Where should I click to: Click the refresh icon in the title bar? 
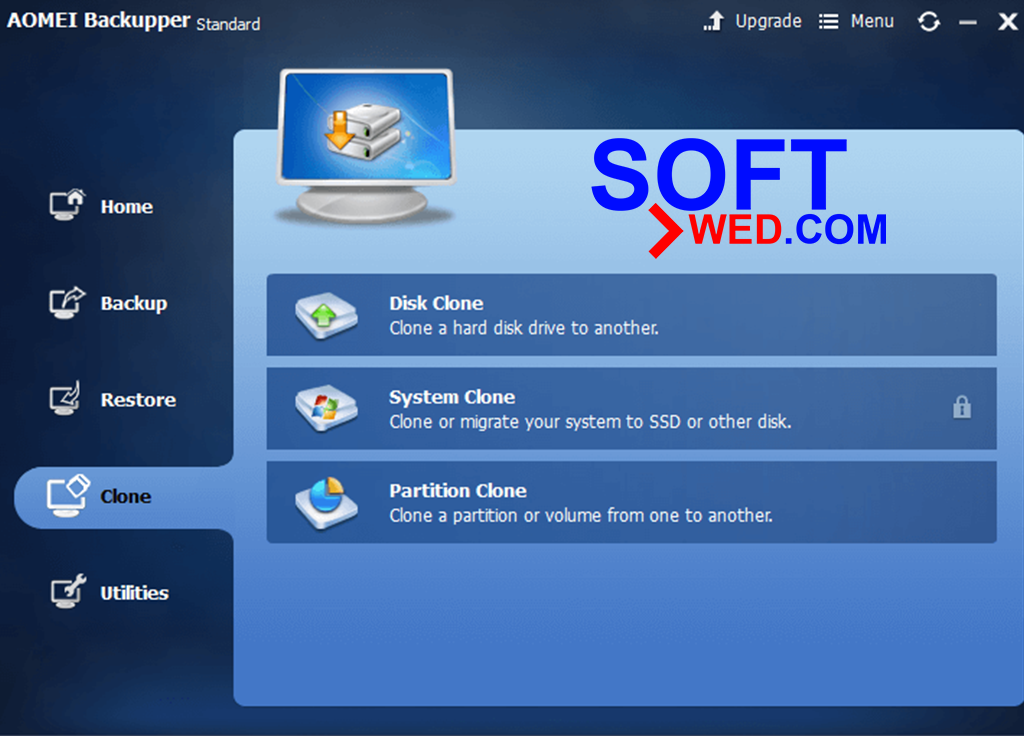[928, 20]
